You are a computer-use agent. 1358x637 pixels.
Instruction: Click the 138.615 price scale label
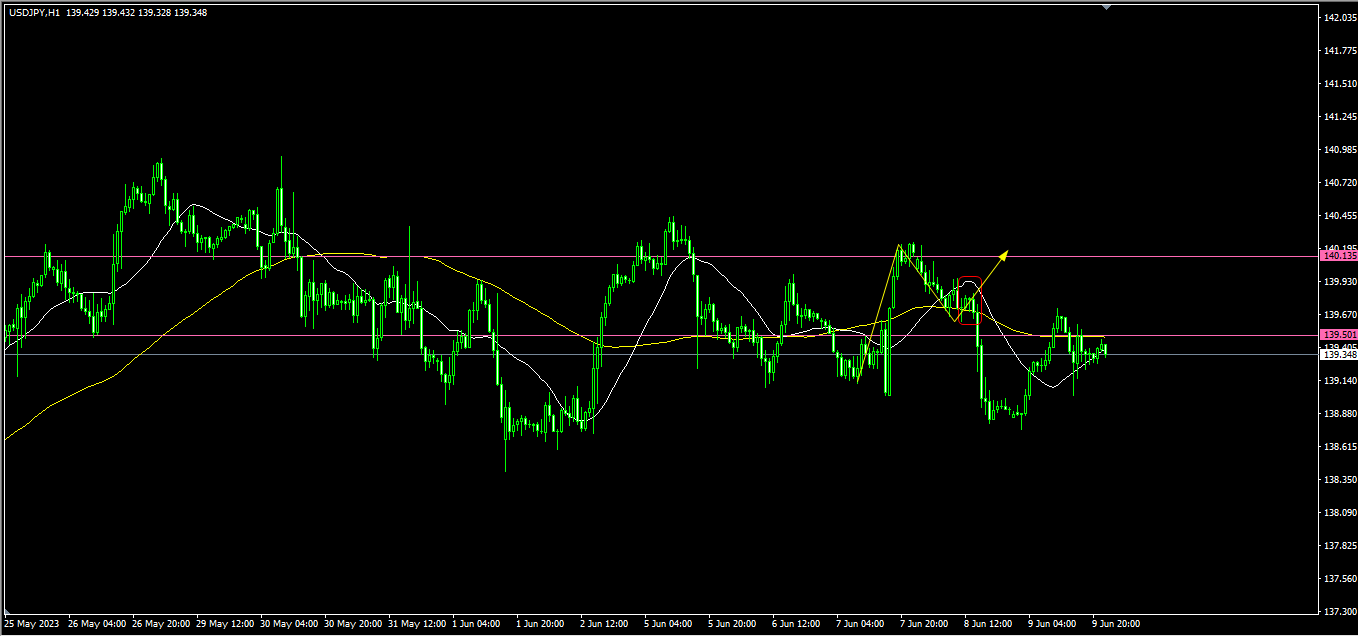coord(1338,446)
